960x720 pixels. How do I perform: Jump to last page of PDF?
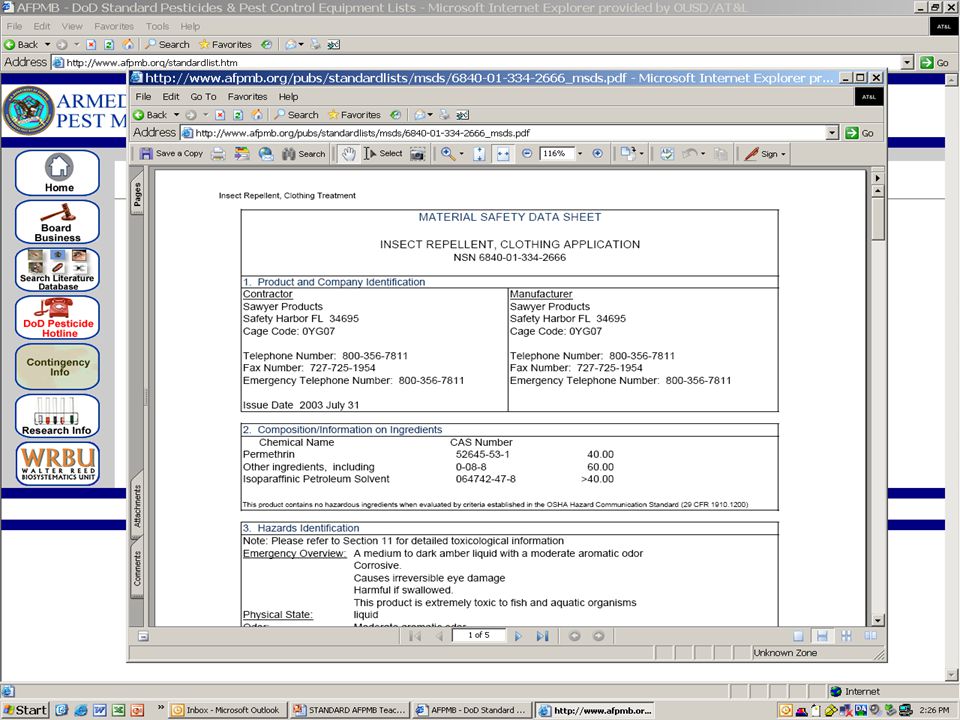[x=542, y=636]
